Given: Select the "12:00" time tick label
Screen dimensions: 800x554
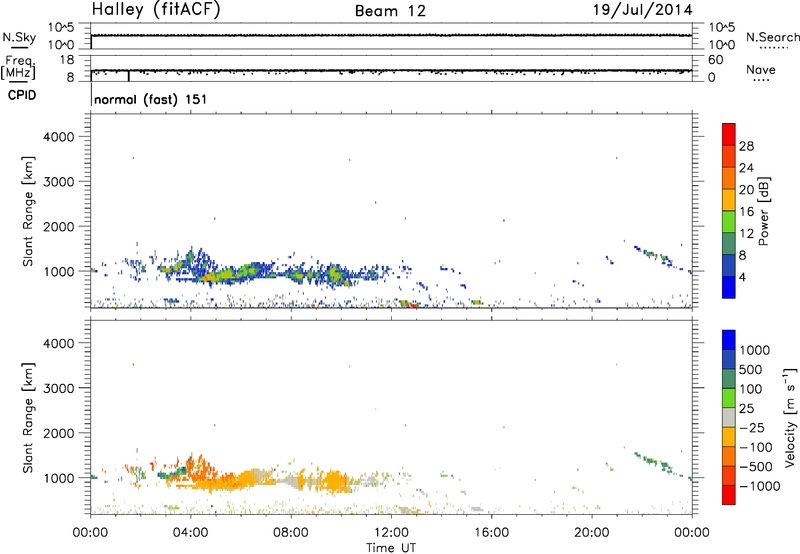Looking at the screenshot, I should [x=391, y=533].
